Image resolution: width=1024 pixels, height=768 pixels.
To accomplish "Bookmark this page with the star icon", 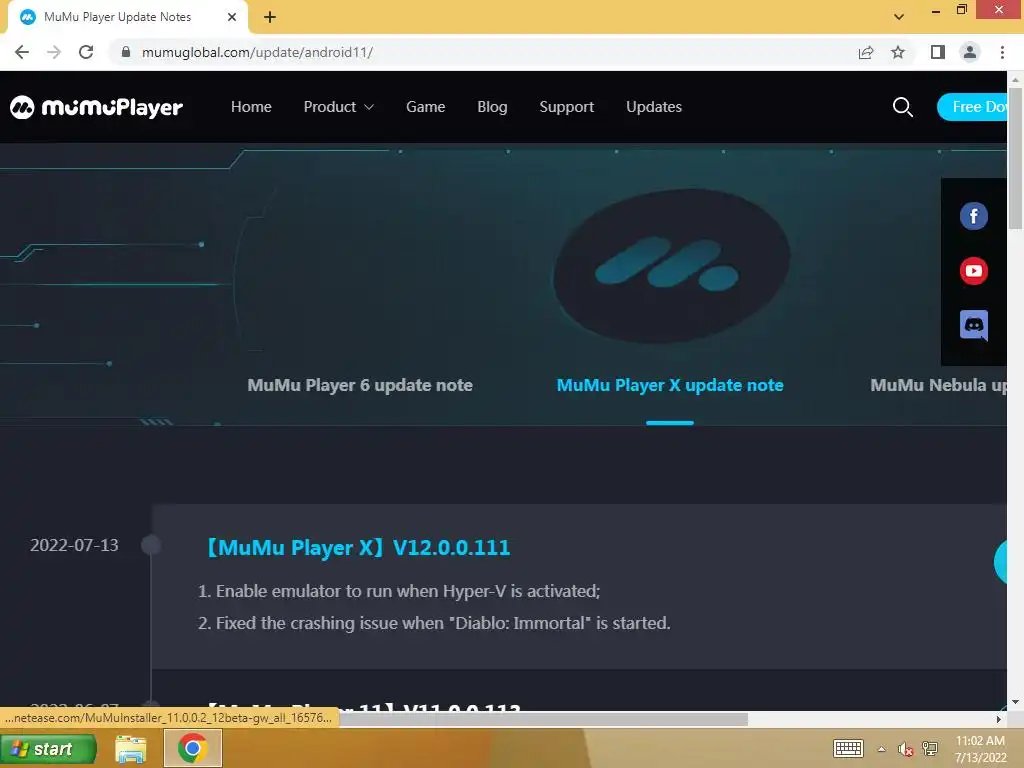I will [x=898, y=52].
